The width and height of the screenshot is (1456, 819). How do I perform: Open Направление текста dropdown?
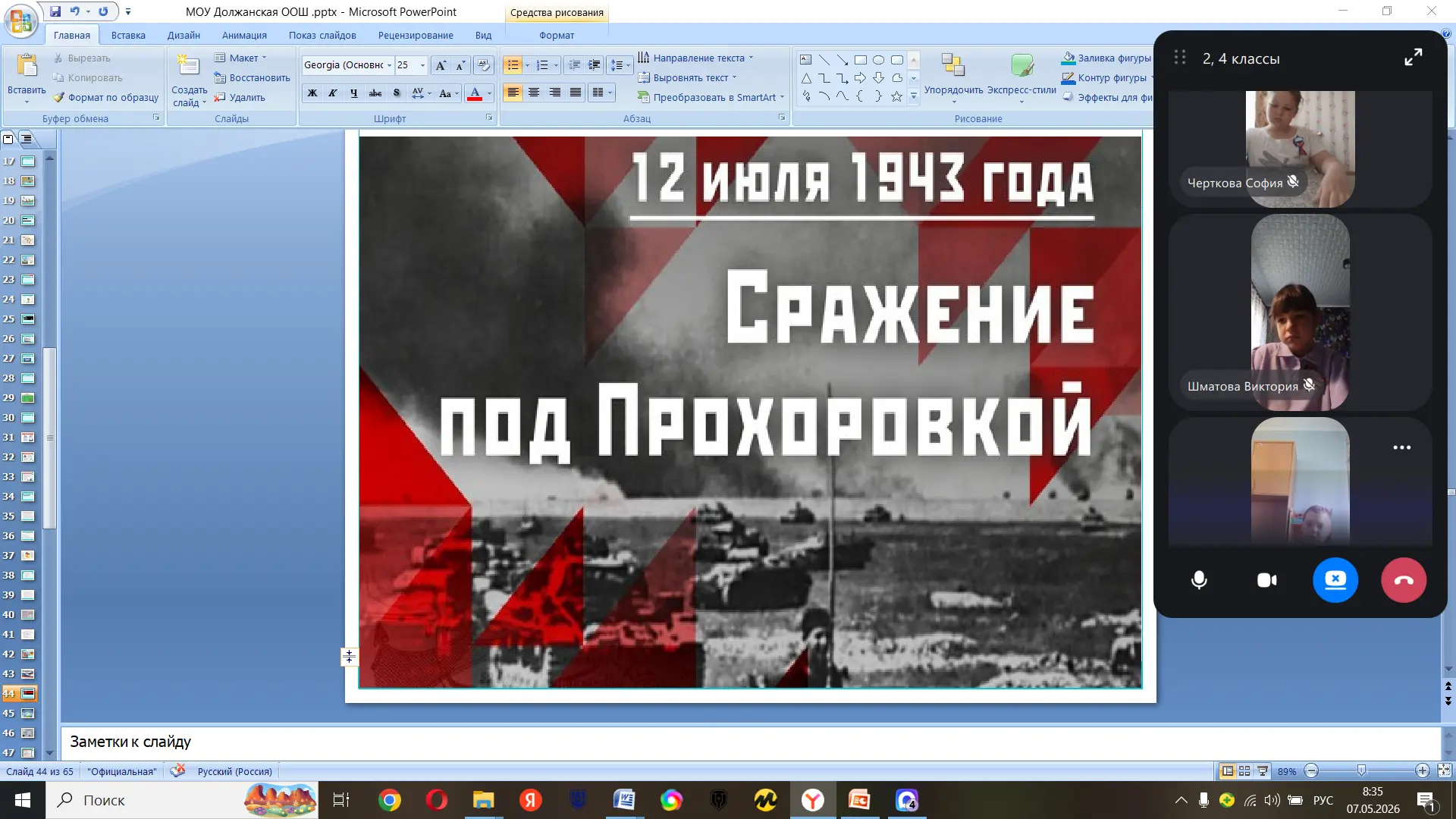[x=695, y=58]
